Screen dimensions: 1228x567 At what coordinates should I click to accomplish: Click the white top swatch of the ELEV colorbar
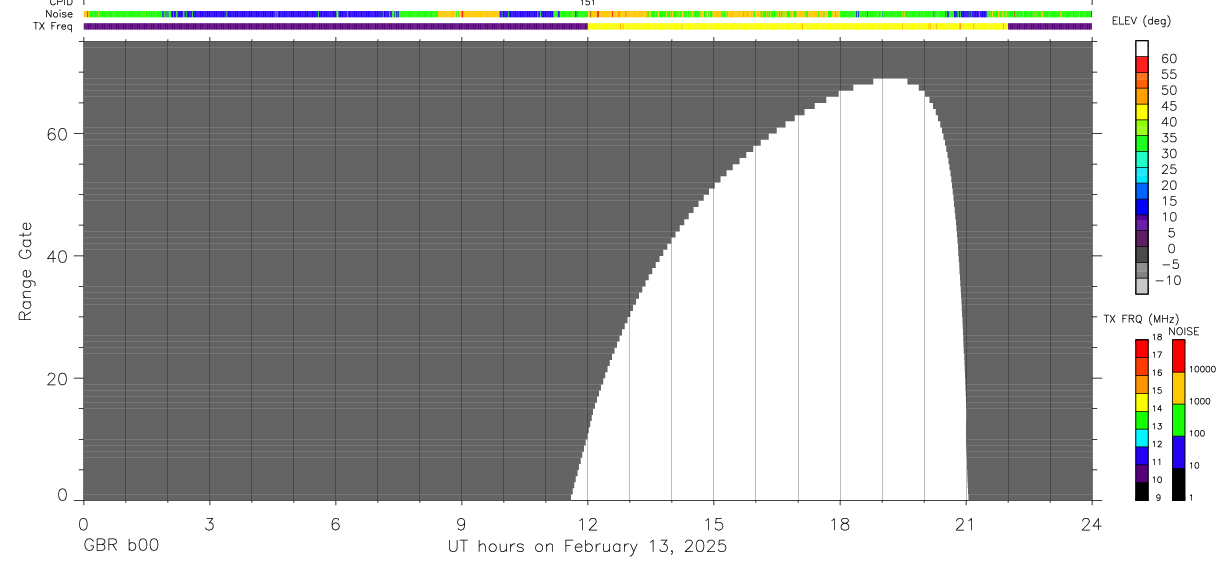[1142, 49]
